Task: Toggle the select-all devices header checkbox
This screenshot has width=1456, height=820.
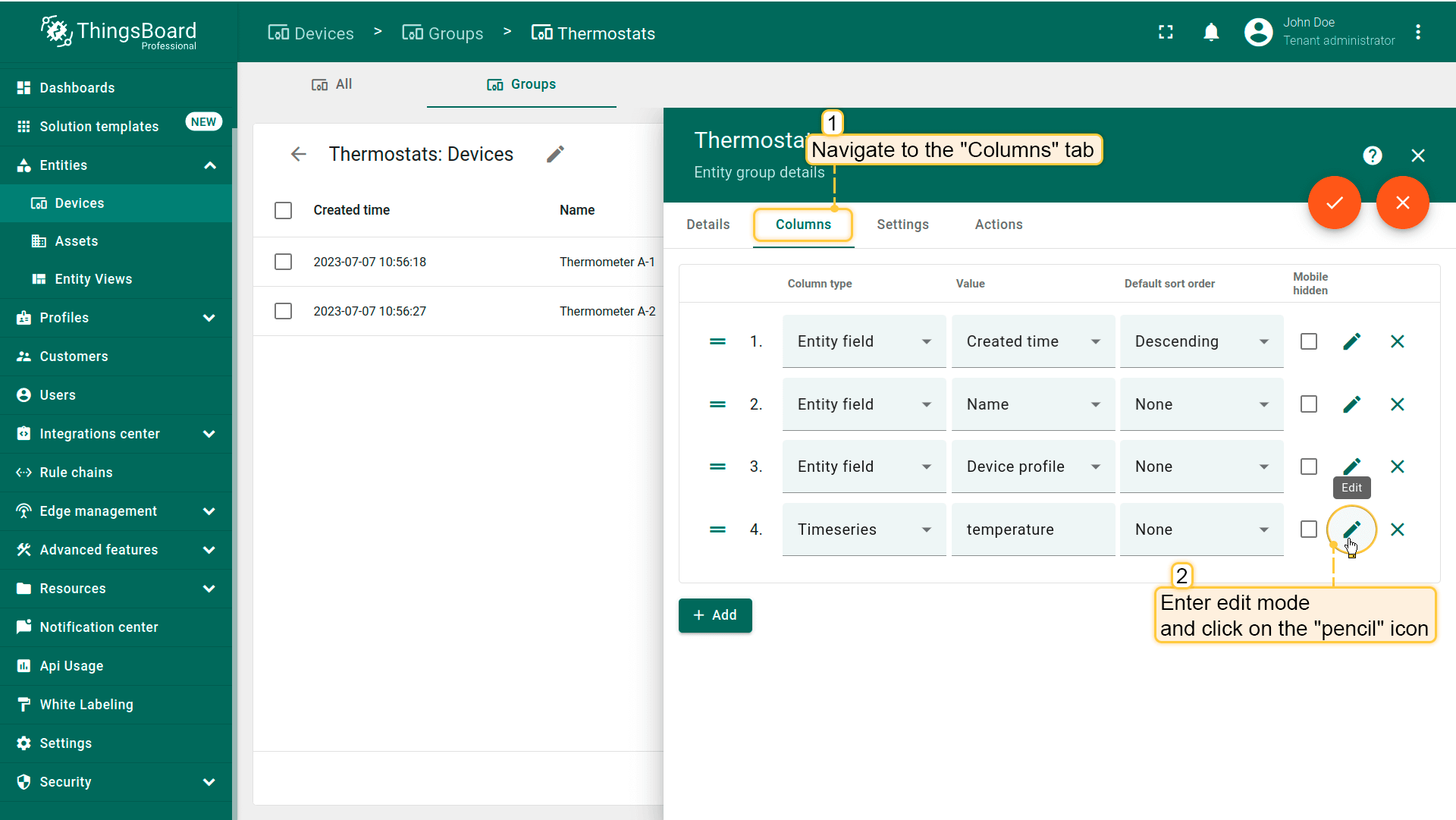Action: tap(283, 210)
